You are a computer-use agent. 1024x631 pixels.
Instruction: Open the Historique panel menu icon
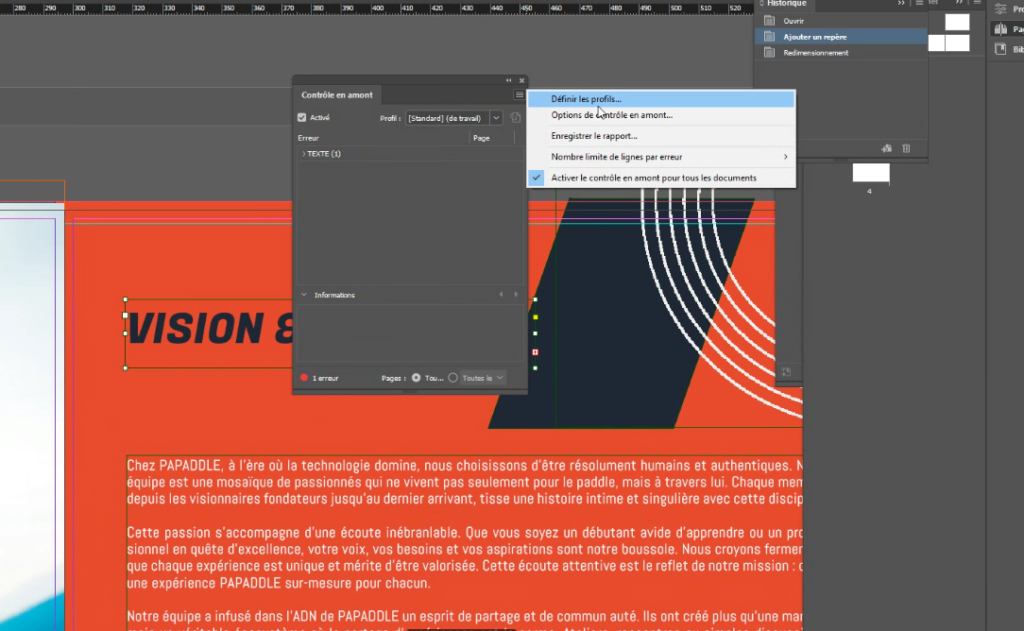(918, 4)
